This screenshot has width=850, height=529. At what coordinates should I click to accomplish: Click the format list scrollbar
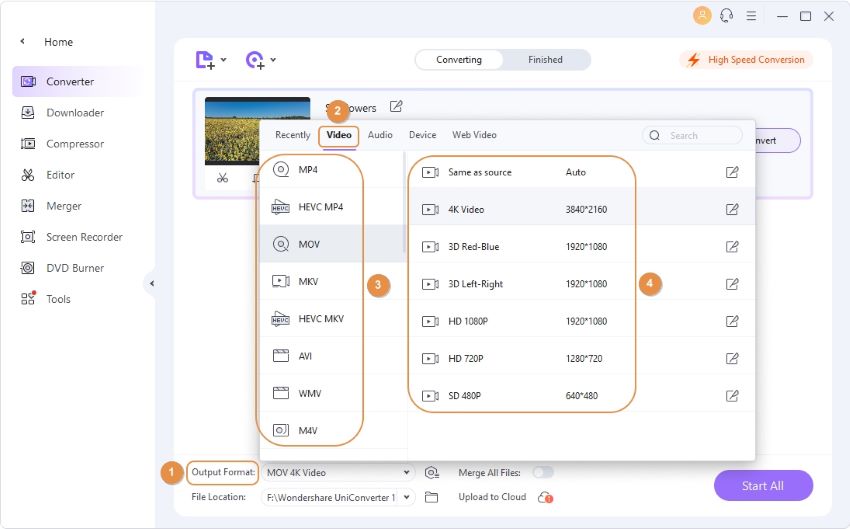(404, 202)
